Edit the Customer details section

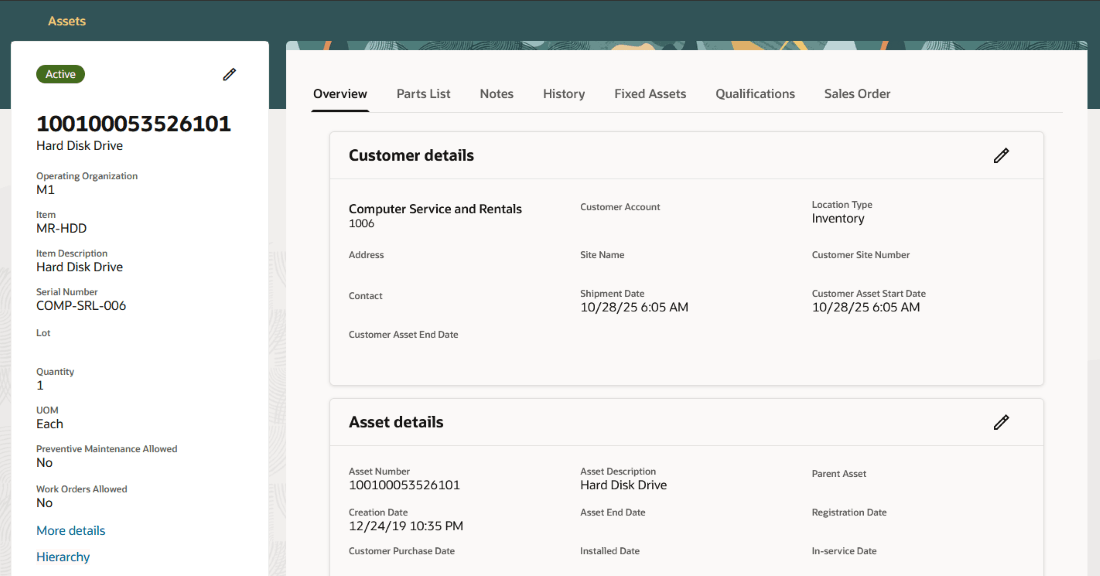tap(1001, 155)
